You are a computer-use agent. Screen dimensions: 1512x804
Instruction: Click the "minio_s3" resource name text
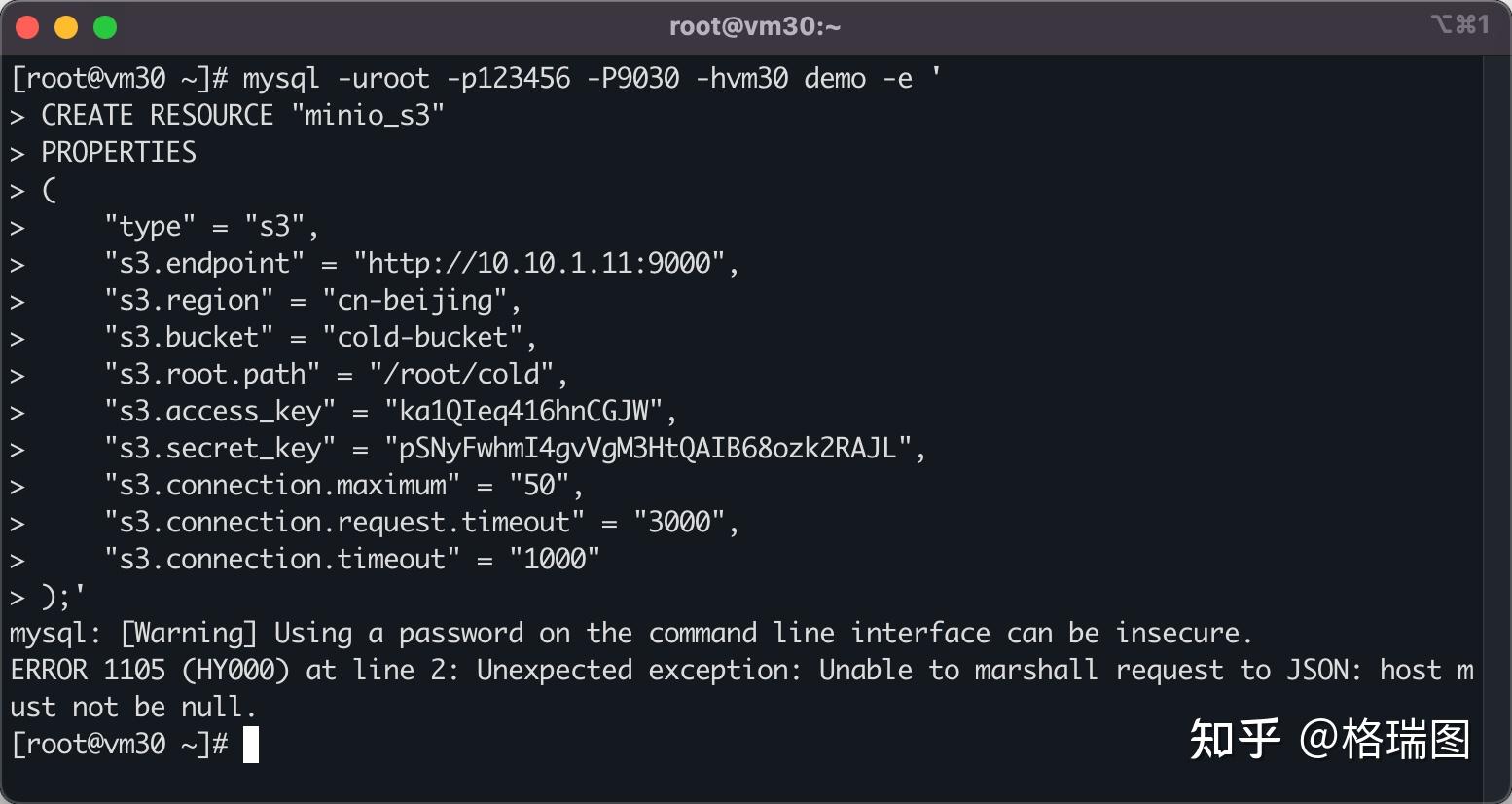point(368,115)
